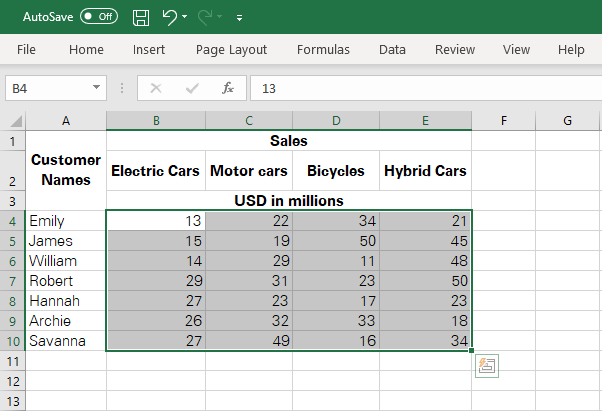Screen dimensions: 602x411
Task: Click Emily's Electric Cars value 13
Action: (156, 221)
